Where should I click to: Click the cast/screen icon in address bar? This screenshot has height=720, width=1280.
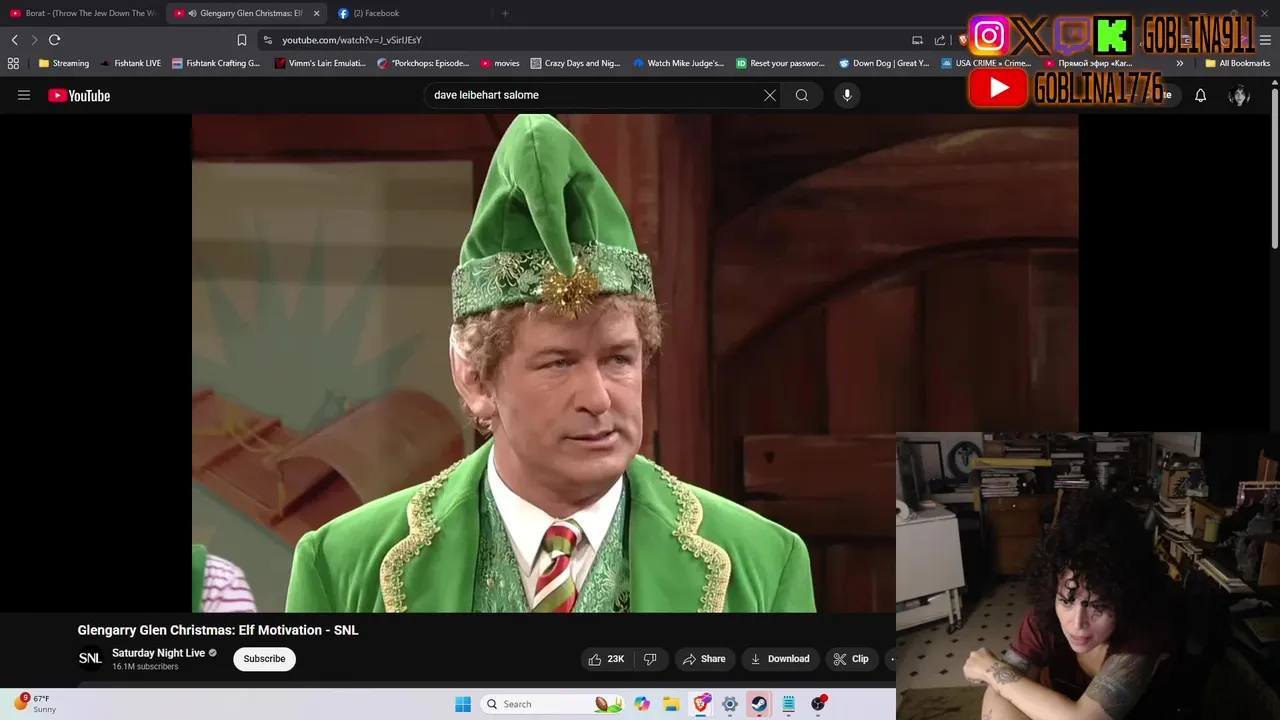tap(917, 40)
